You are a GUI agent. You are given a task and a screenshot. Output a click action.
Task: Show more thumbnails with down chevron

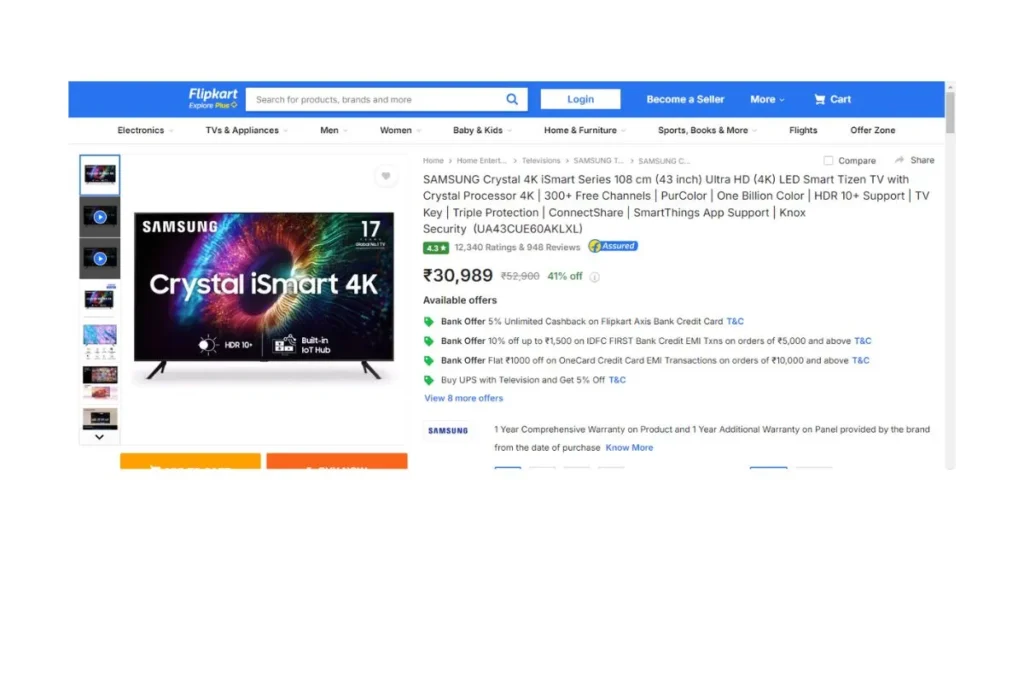[x=99, y=437]
